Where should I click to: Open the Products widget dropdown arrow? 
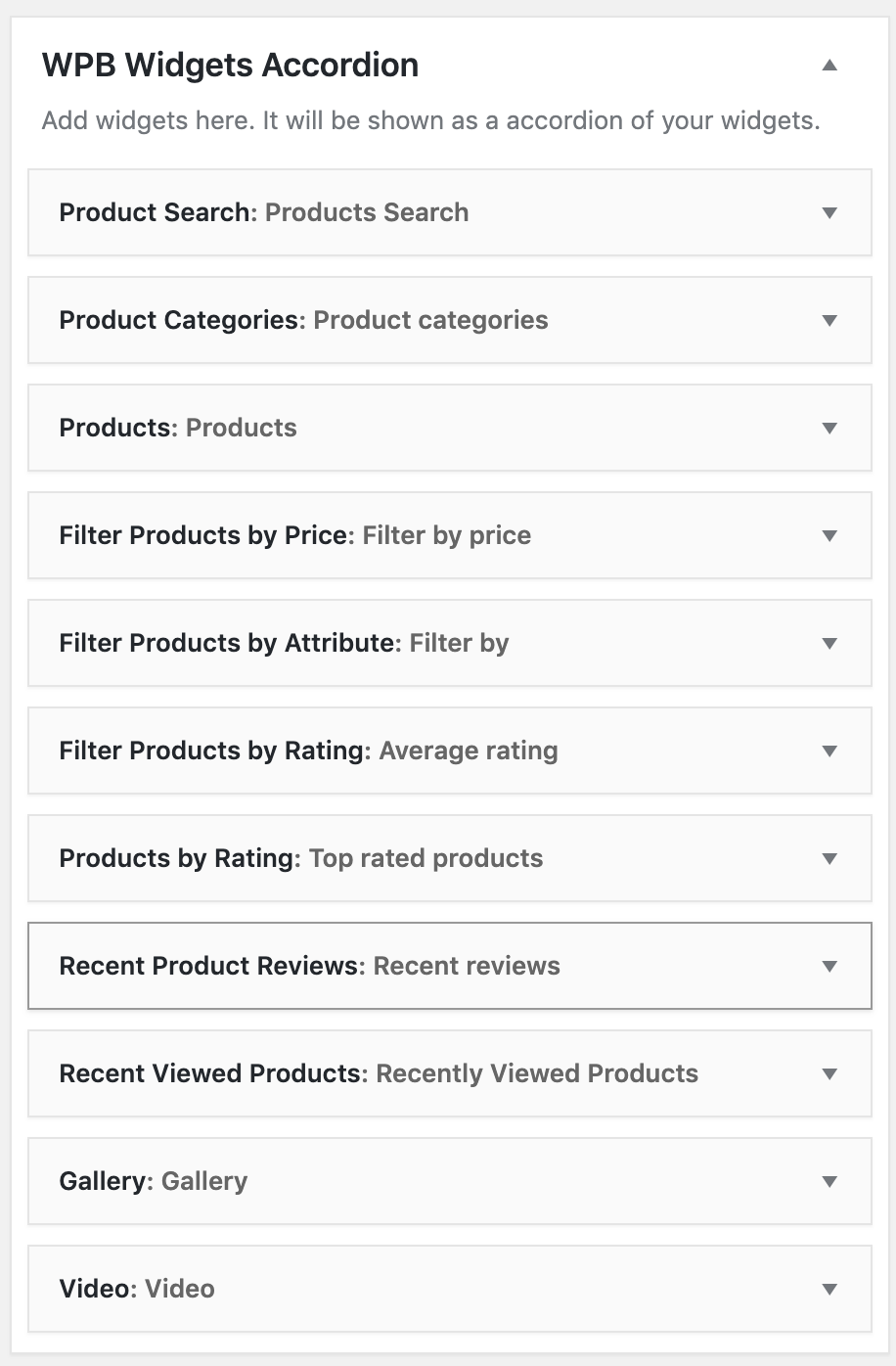829,428
